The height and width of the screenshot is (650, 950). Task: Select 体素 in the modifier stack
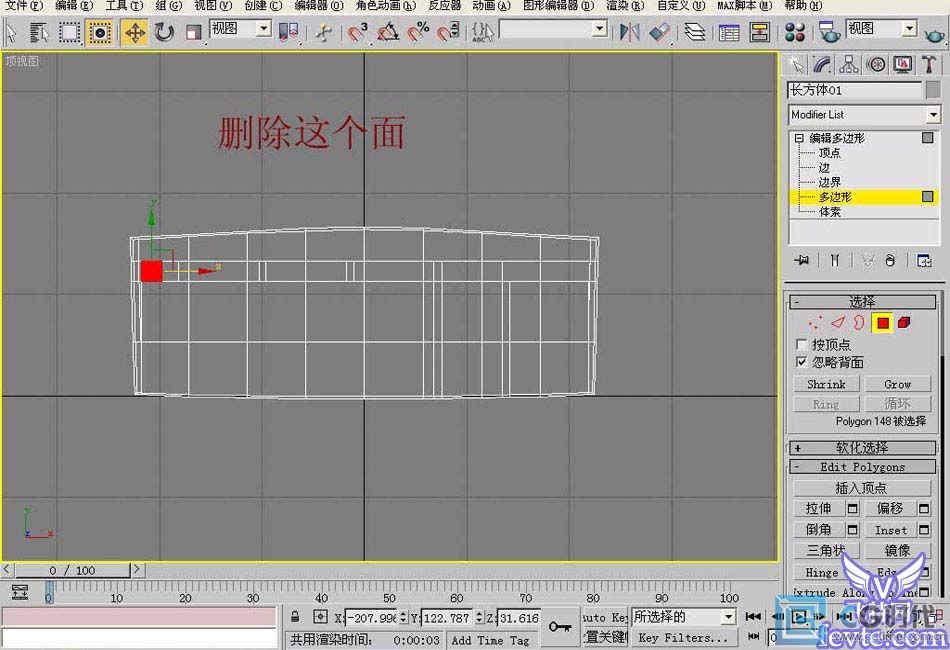(829, 211)
